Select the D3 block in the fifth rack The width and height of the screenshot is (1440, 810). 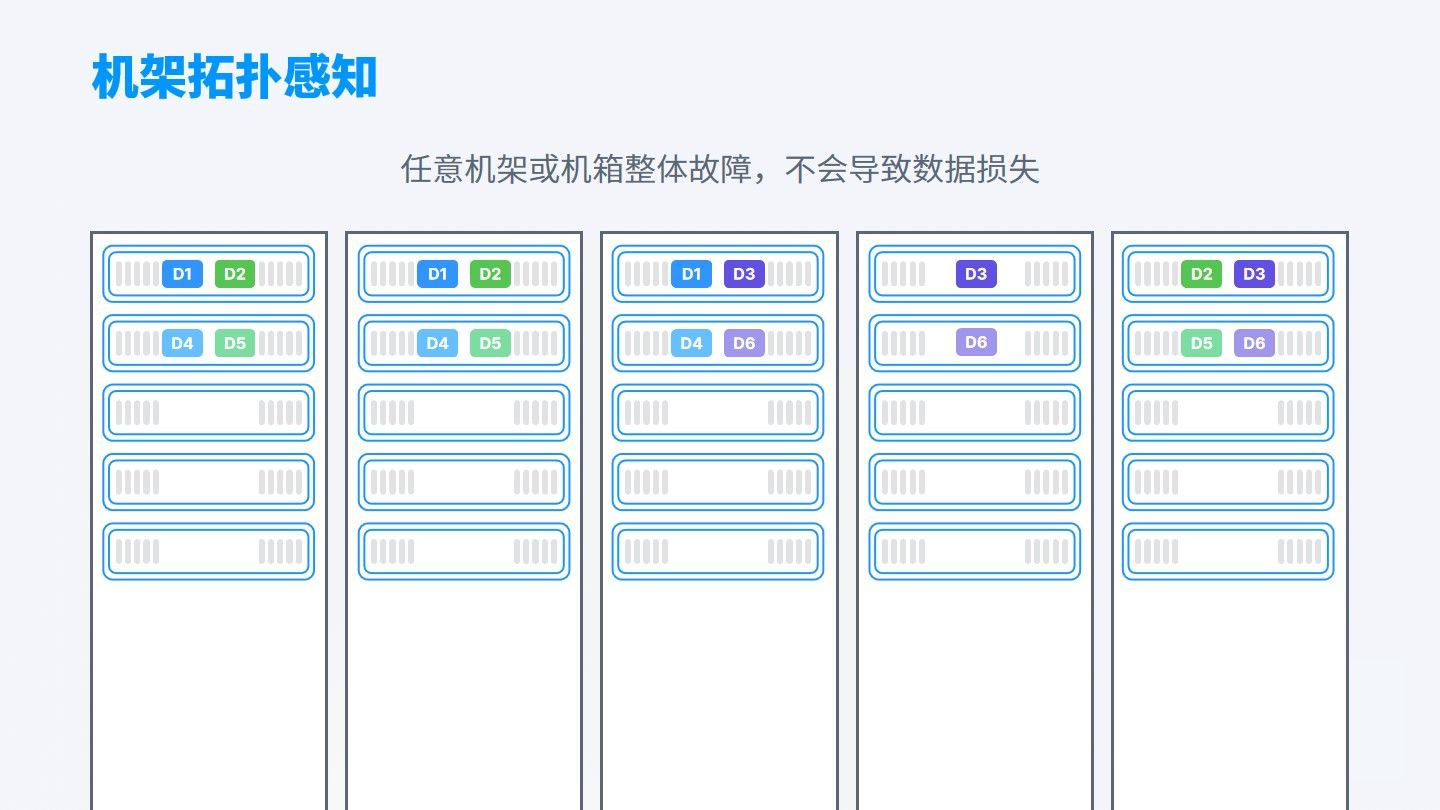tap(1254, 274)
